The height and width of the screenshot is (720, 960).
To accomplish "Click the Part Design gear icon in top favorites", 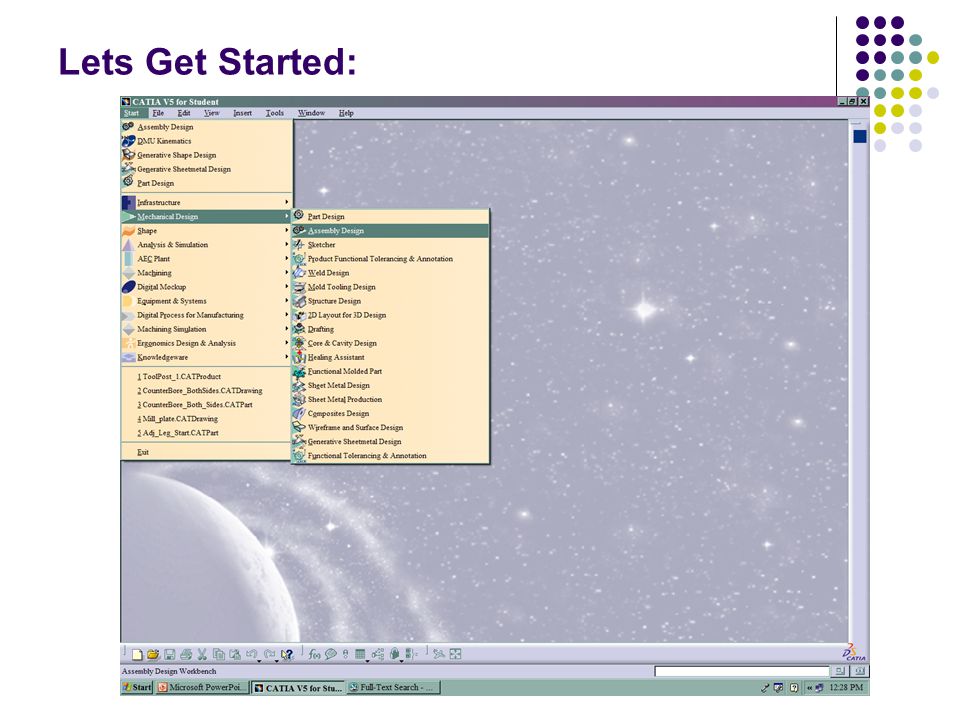I will pos(128,182).
